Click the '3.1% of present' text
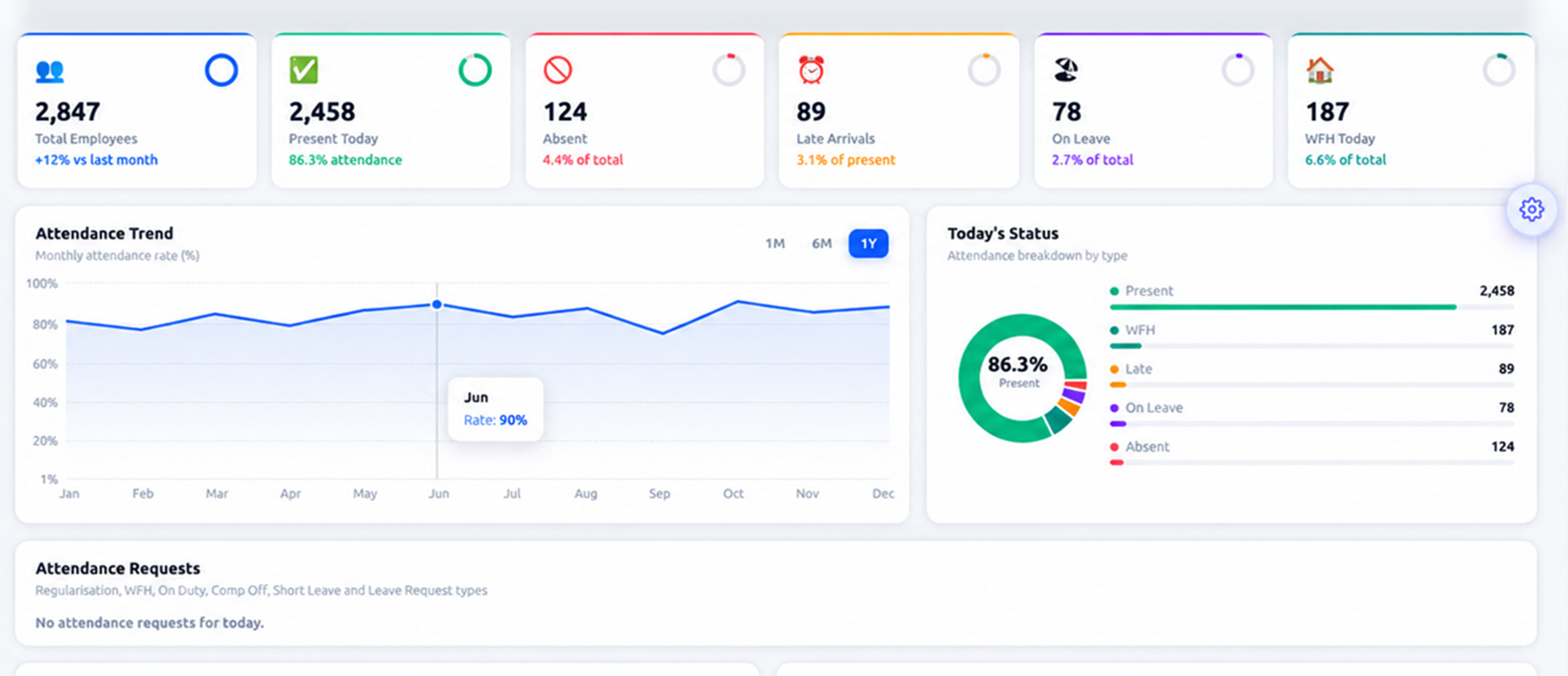 pyautogui.click(x=846, y=160)
